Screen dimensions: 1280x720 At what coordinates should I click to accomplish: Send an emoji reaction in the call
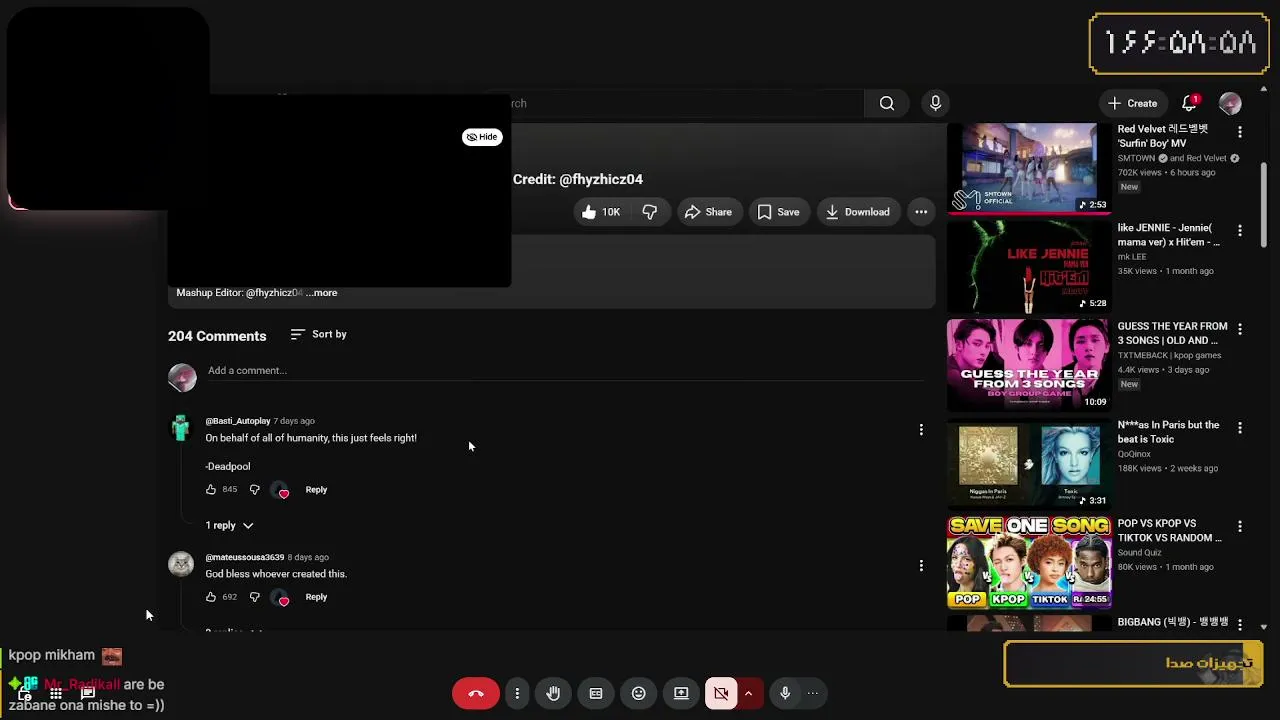(x=639, y=693)
